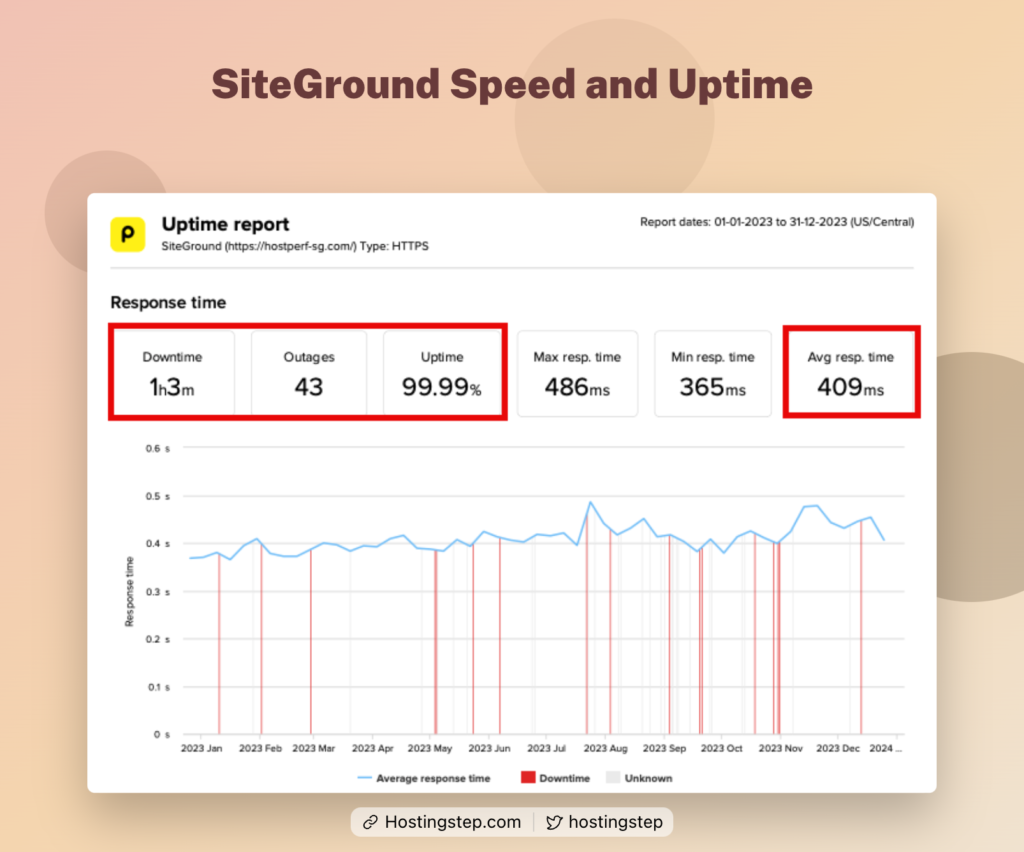Click the 2023 Sep axis label
1024x852 pixels.
664,748
